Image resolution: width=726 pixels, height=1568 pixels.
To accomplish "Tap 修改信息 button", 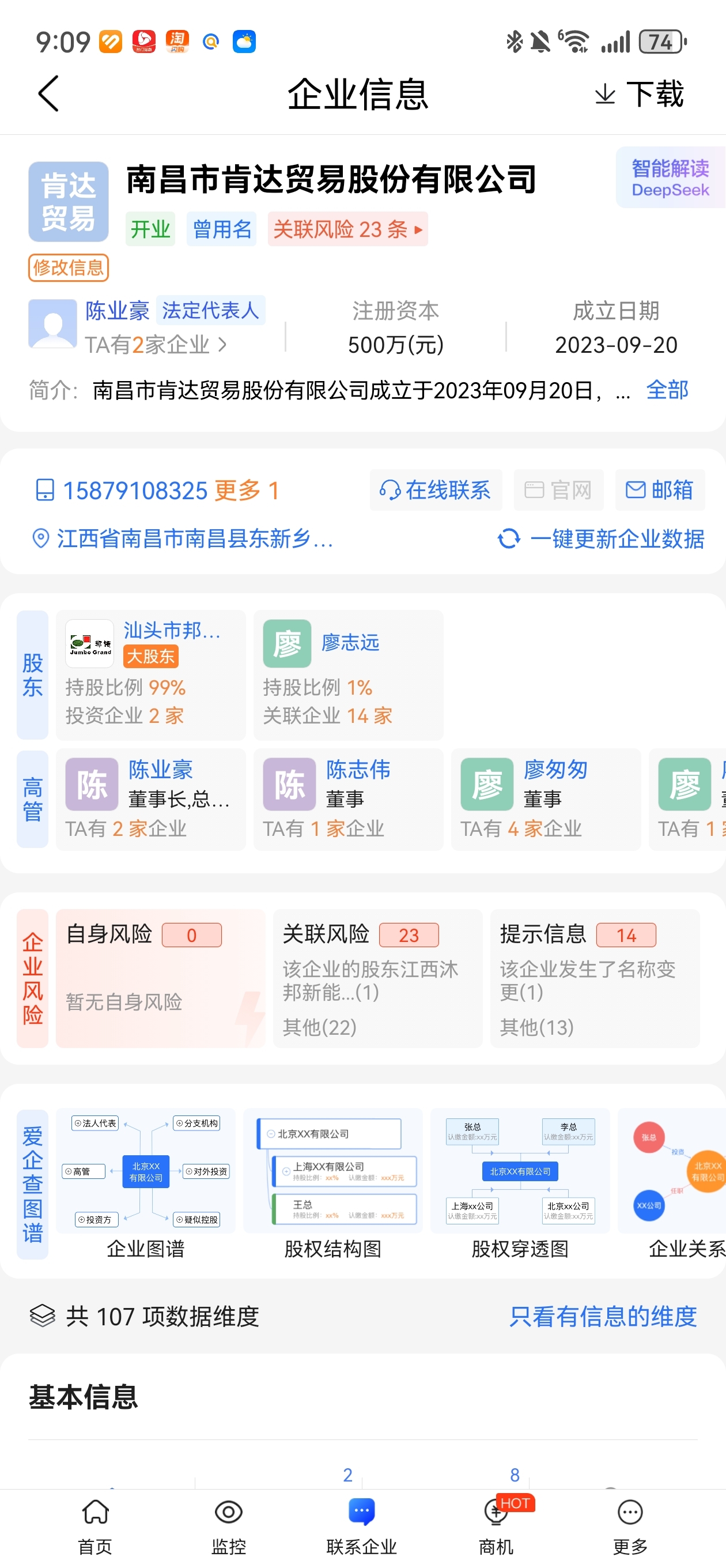I will pos(69,268).
